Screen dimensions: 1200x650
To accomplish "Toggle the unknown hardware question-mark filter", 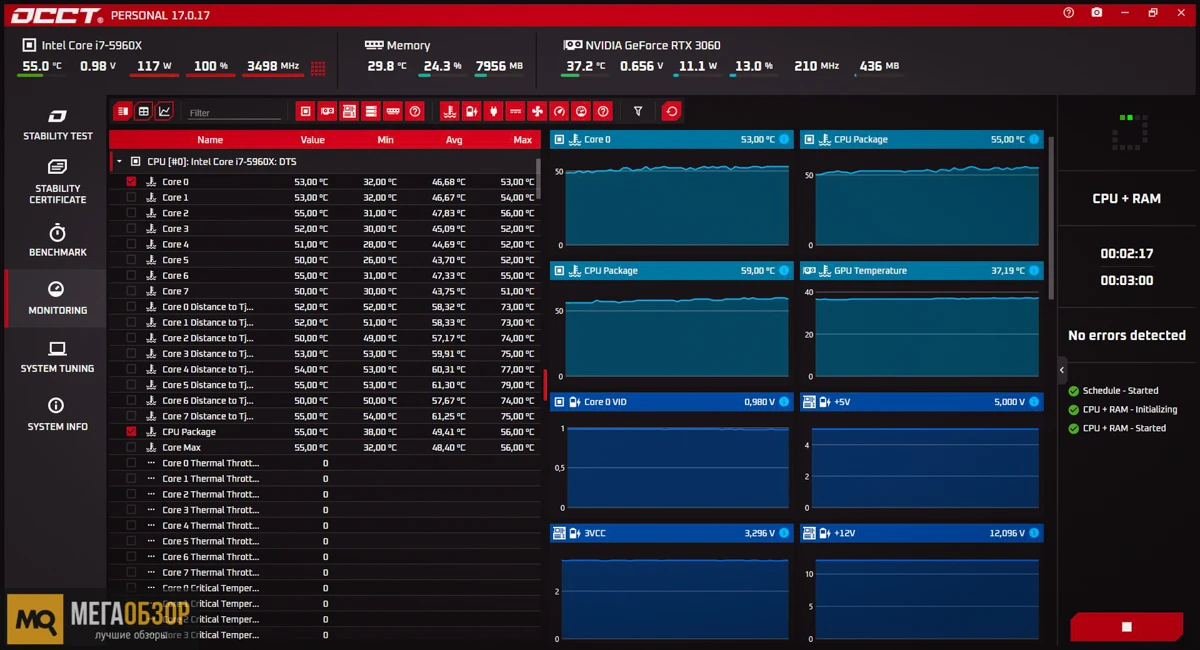I will [415, 111].
